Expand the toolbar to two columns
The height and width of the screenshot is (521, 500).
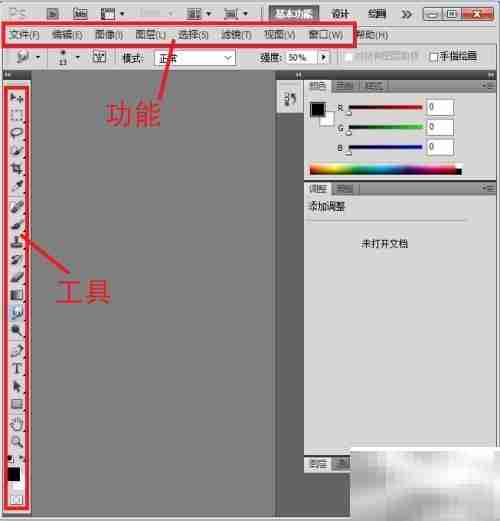tap(7, 75)
